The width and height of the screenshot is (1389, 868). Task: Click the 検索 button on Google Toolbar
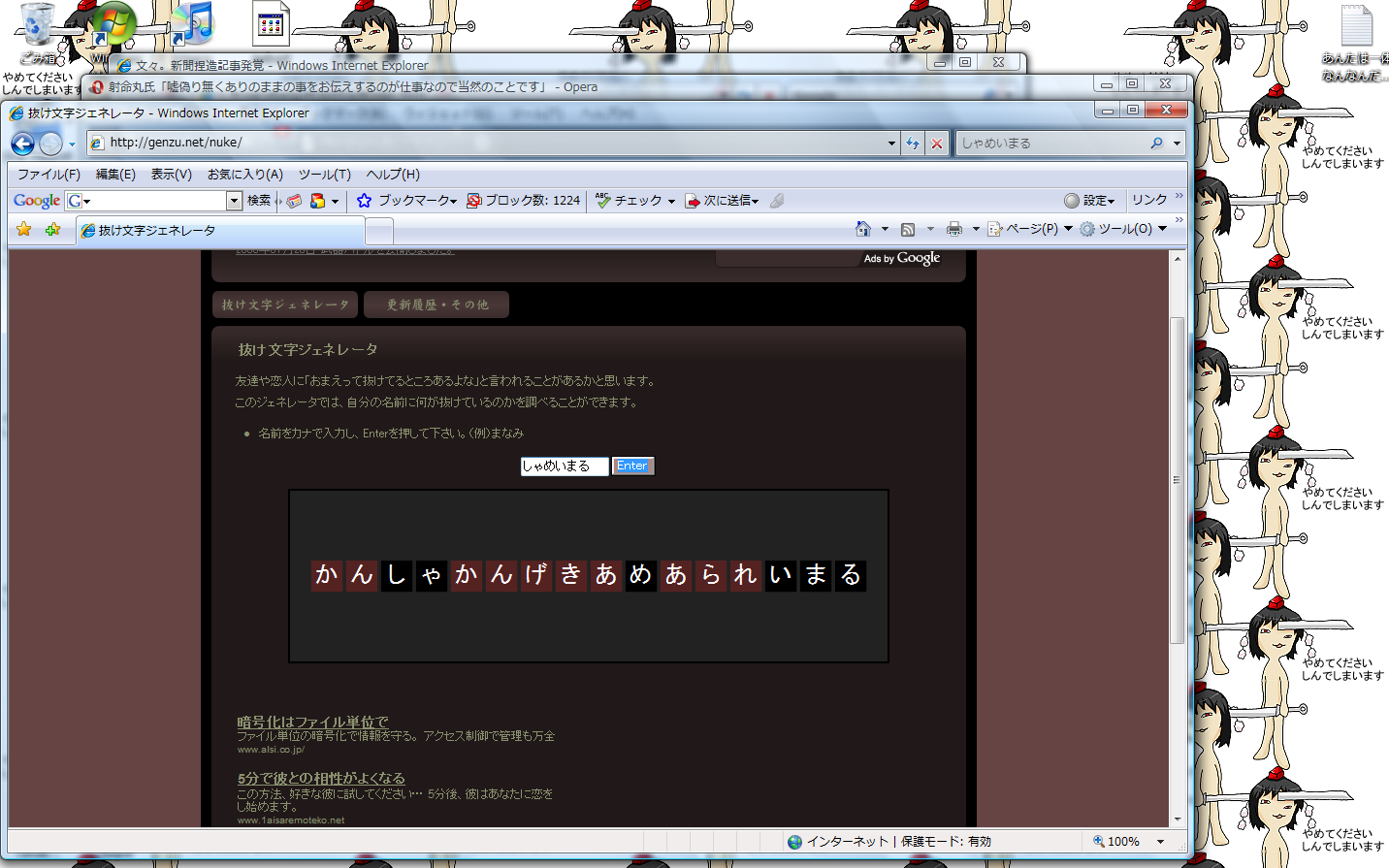pyautogui.click(x=259, y=201)
